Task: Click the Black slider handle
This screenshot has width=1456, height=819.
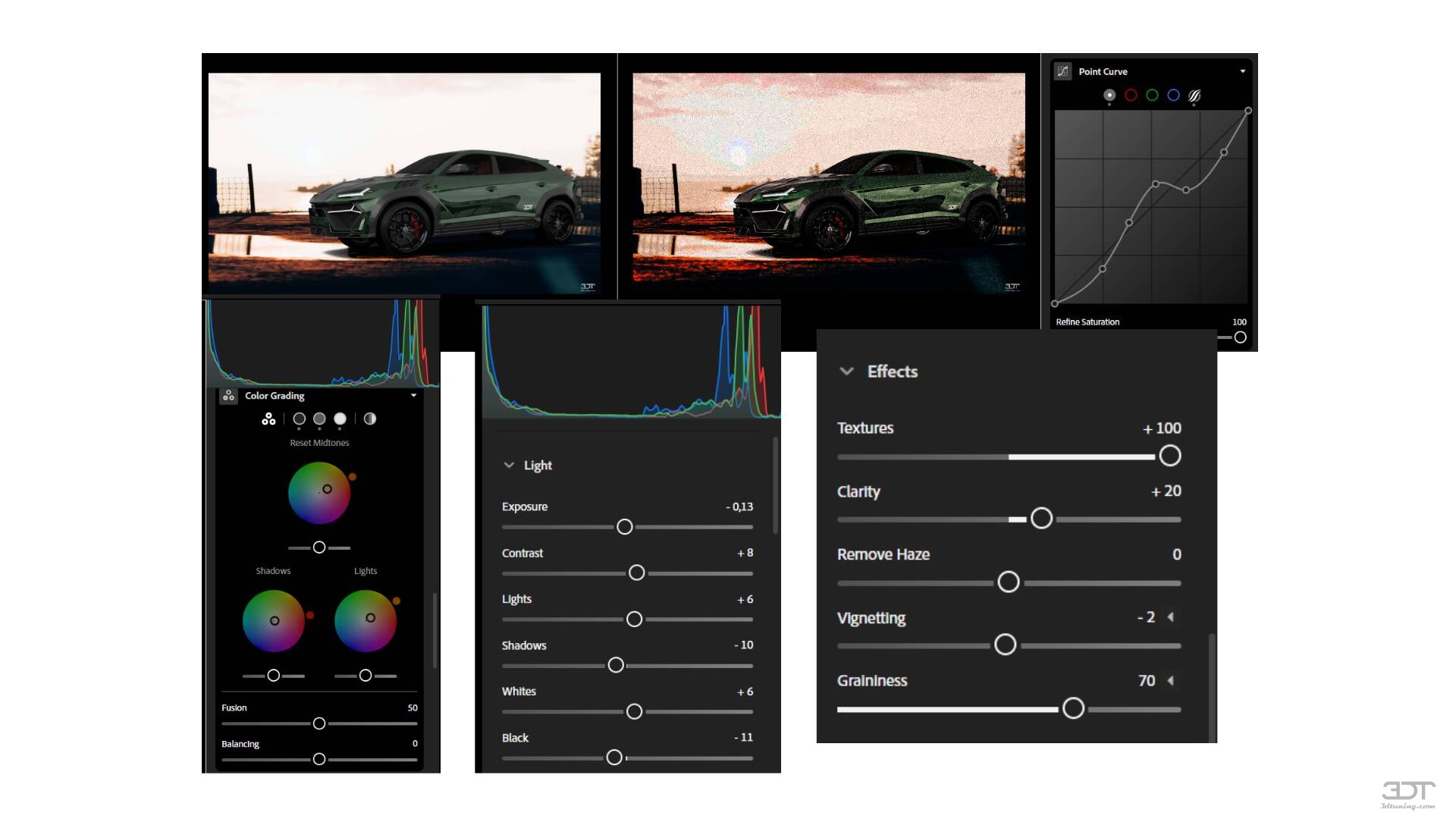Action: click(x=614, y=758)
